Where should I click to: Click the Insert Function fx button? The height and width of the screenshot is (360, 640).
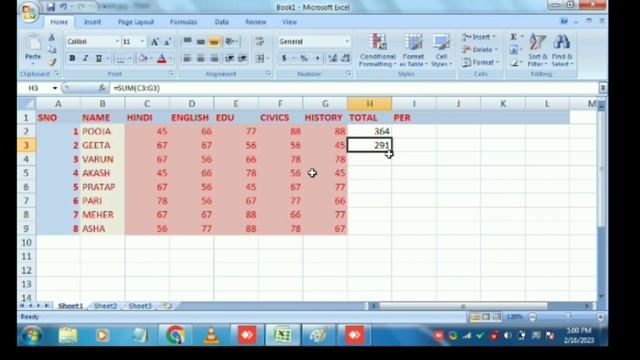pos(102,88)
